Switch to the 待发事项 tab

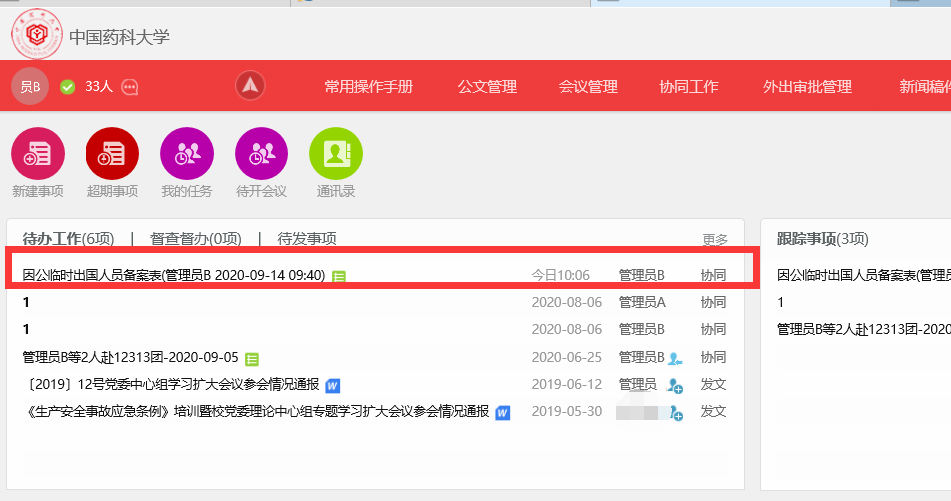pos(307,239)
